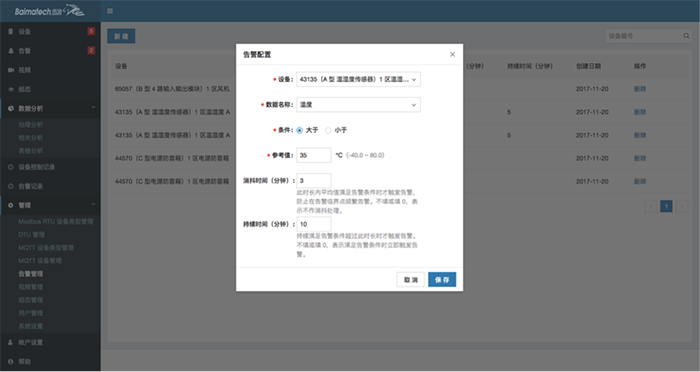
Task: Go to next page in pagination
Action: pyautogui.click(x=682, y=206)
